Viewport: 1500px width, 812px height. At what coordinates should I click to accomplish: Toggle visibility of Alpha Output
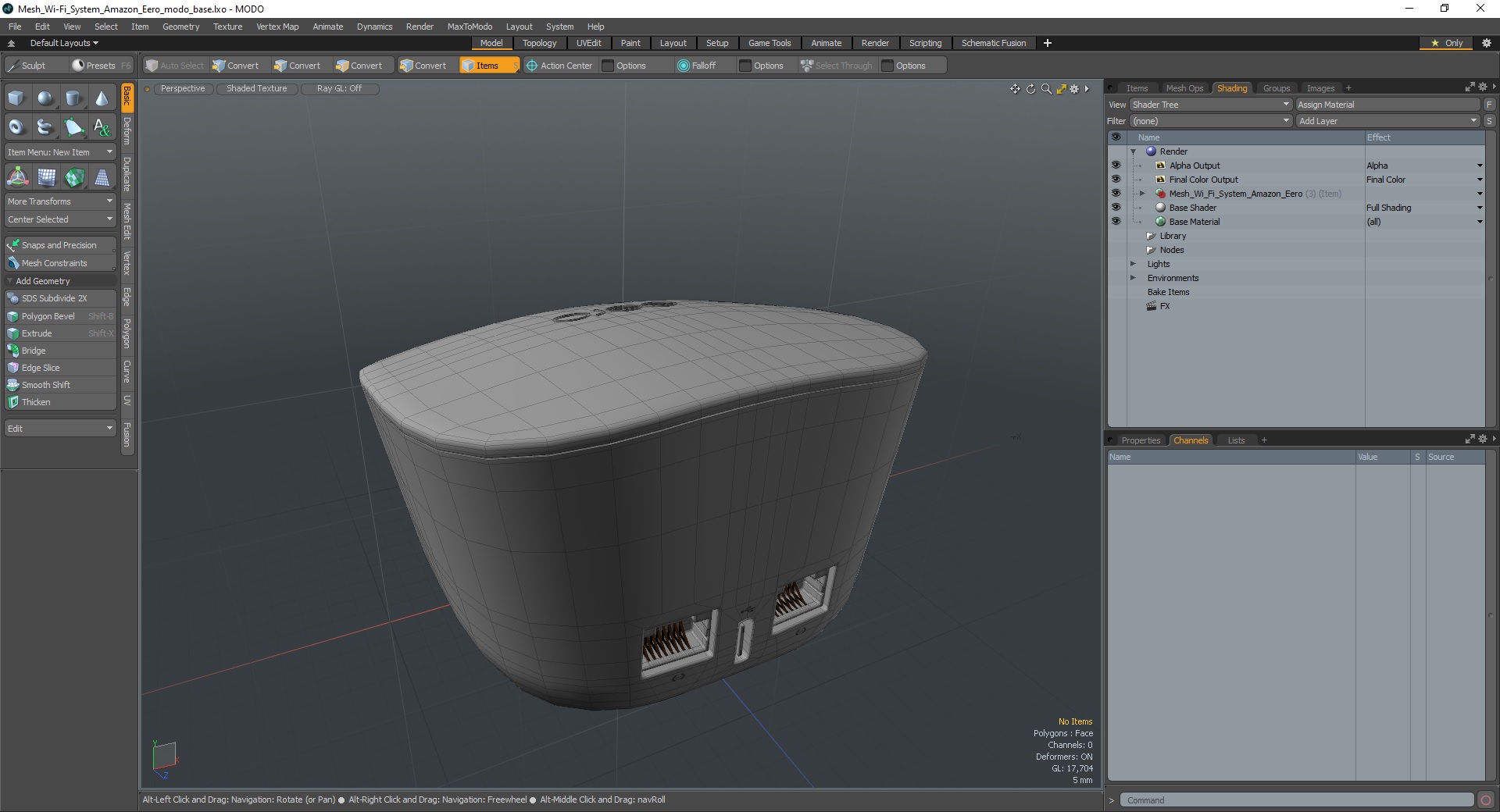(1116, 166)
